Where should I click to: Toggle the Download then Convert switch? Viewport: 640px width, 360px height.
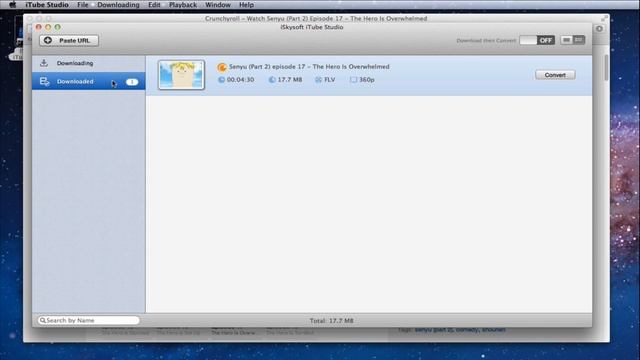[537, 40]
